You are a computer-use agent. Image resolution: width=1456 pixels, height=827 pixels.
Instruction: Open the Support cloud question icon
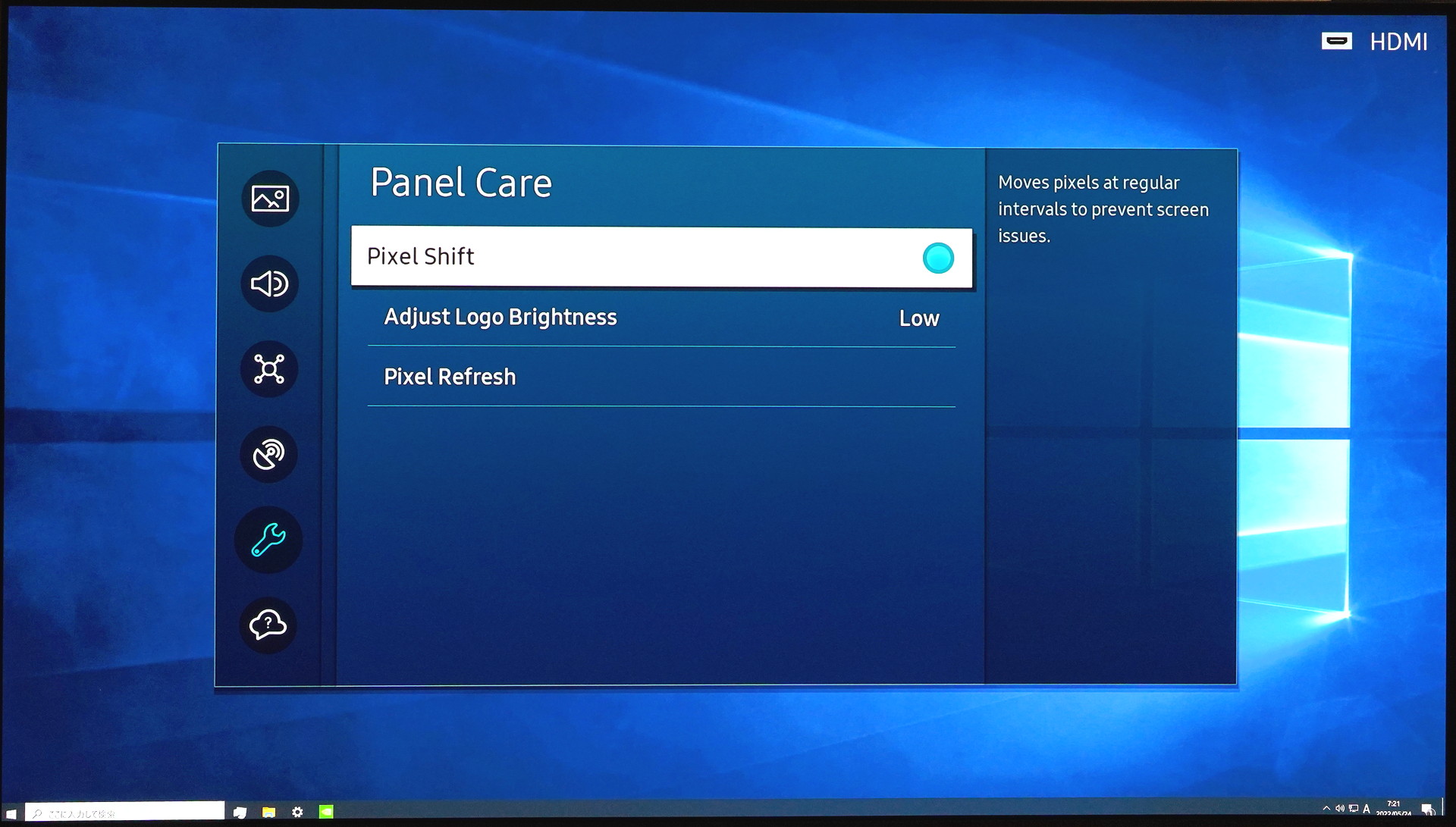point(268,625)
